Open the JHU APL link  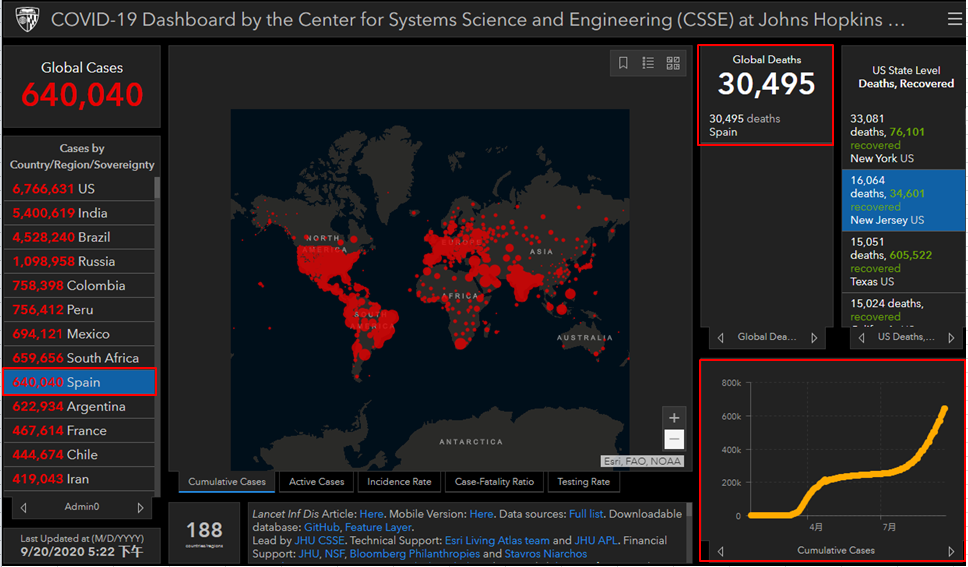596,540
